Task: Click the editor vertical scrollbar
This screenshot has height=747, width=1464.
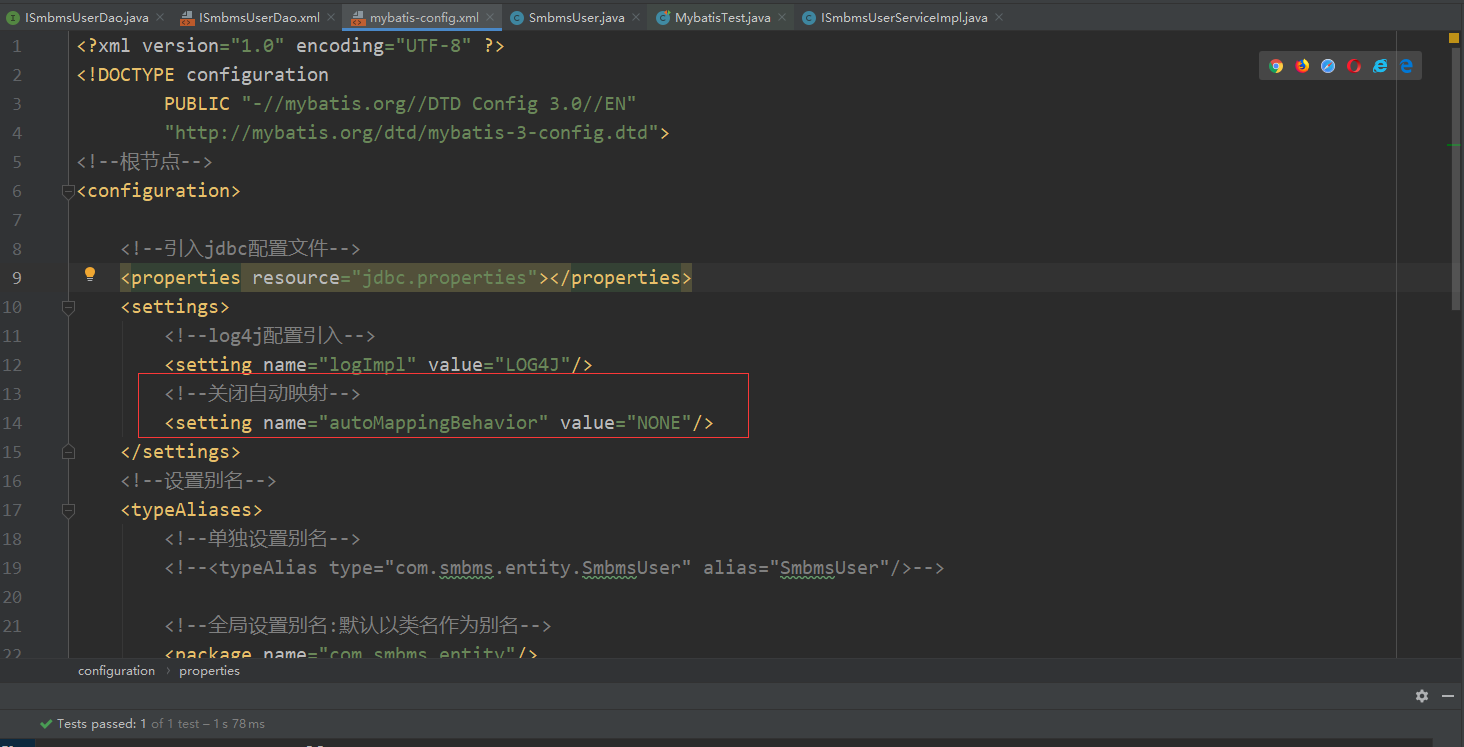Action: pos(1455,180)
